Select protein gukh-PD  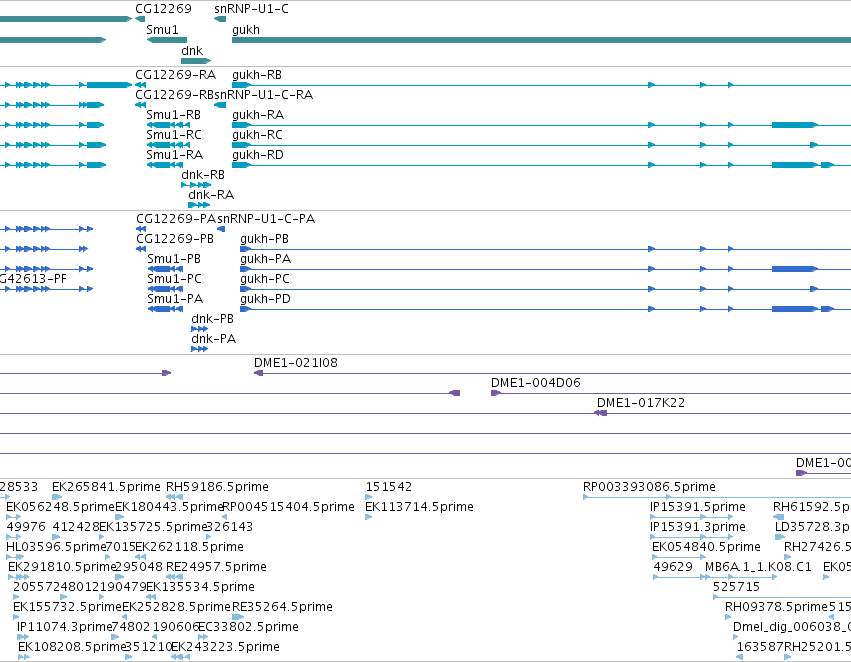point(265,299)
